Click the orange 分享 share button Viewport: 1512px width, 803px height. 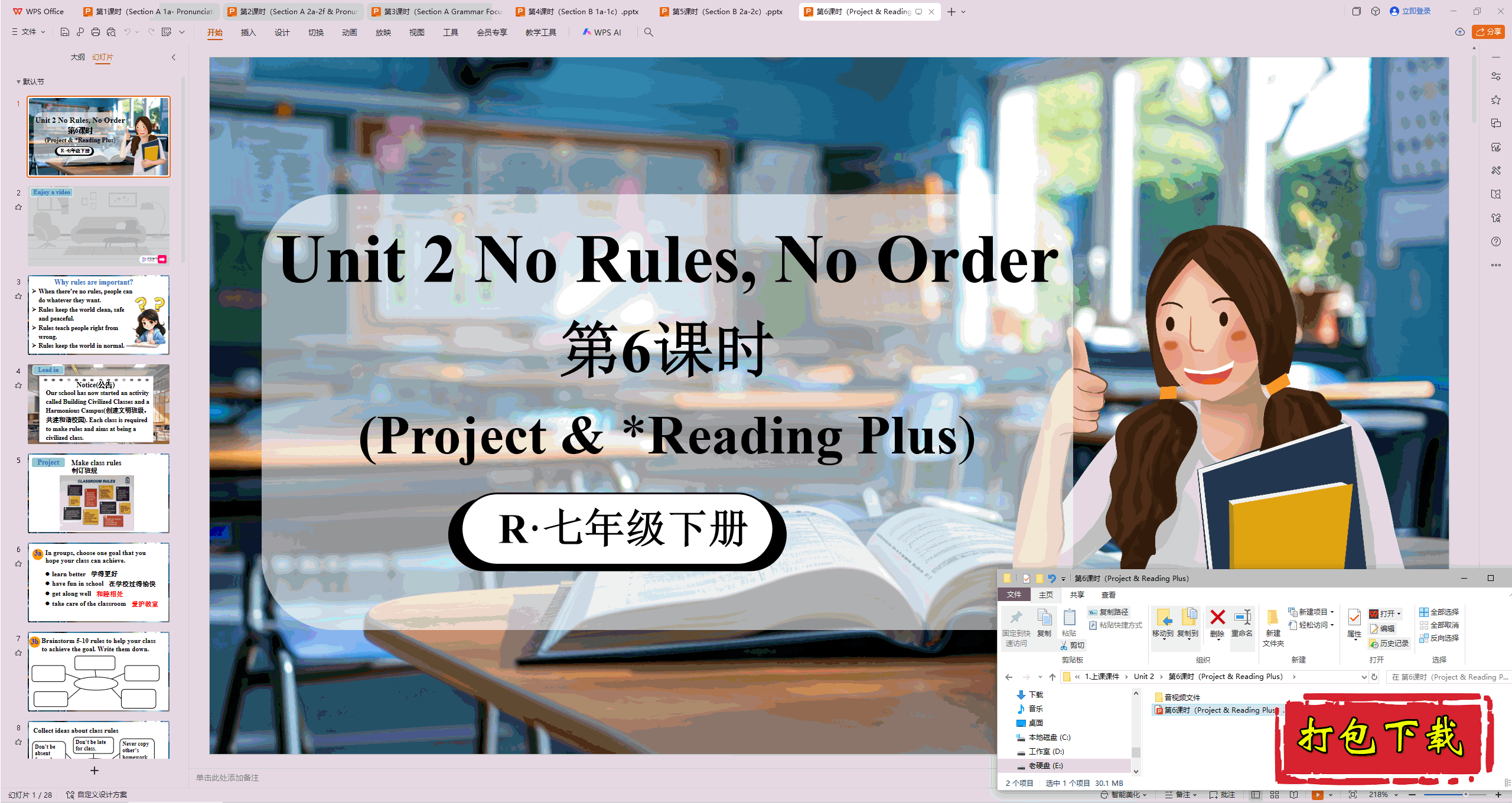1488,32
